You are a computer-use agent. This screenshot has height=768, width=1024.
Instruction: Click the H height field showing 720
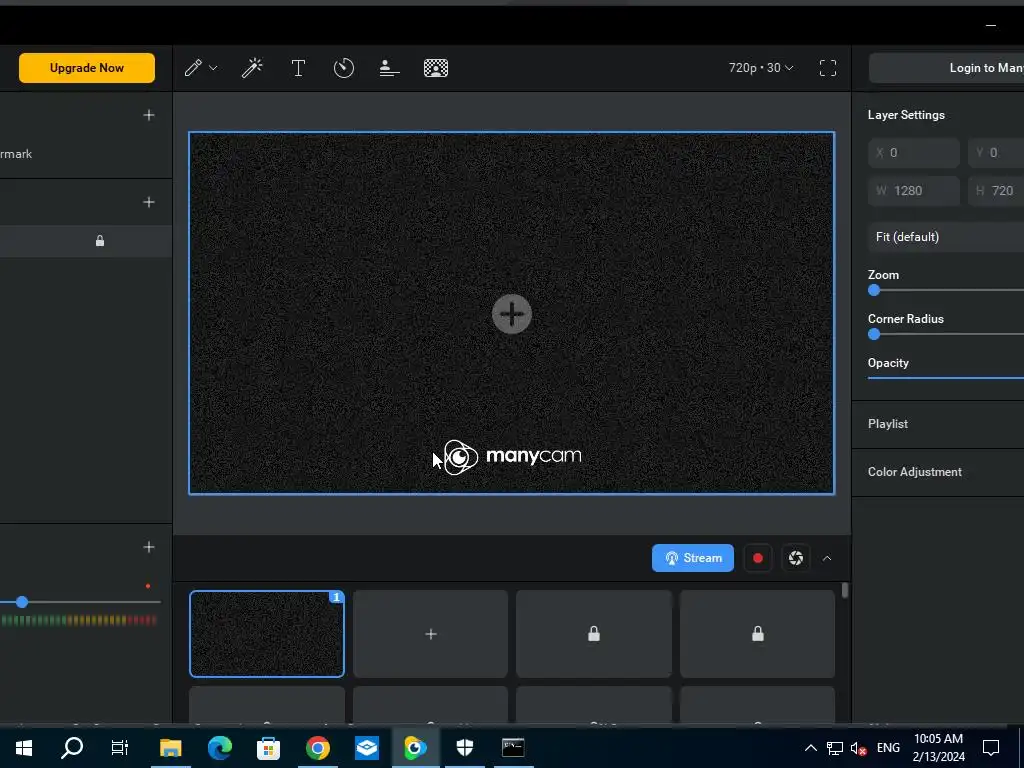click(x=996, y=191)
